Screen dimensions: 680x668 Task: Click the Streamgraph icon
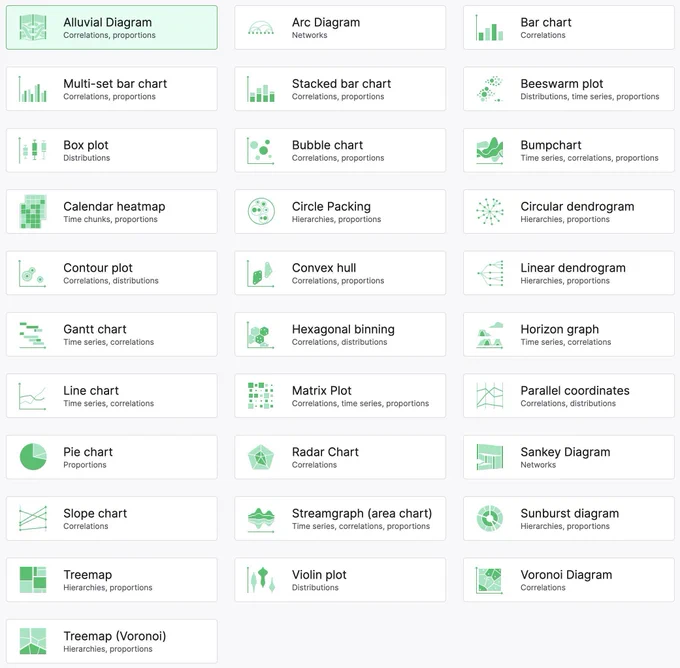pyautogui.click(x=261, y=519)
